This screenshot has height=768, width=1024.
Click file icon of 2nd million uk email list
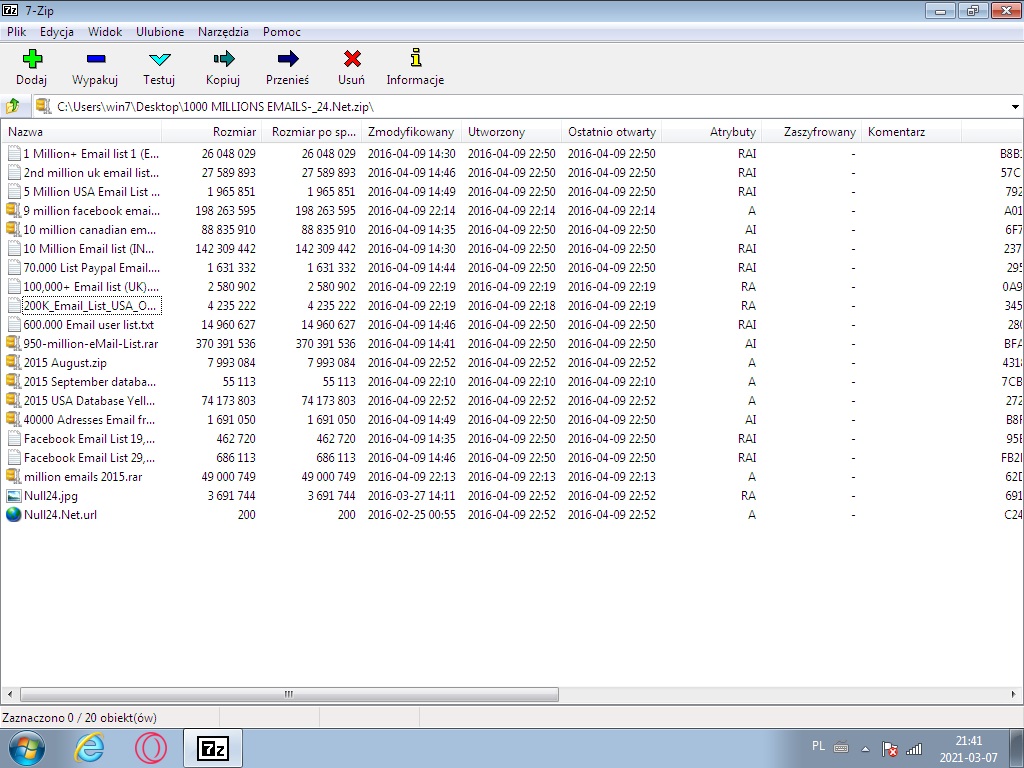point(14,172)
